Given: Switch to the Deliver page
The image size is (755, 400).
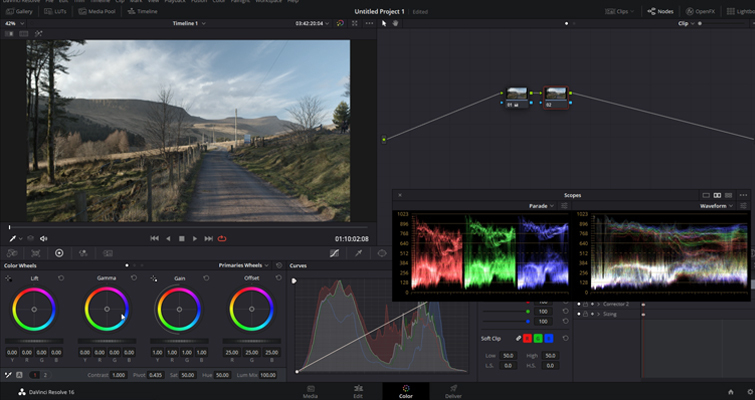Looking at the screenshot, I should [453, 391].
